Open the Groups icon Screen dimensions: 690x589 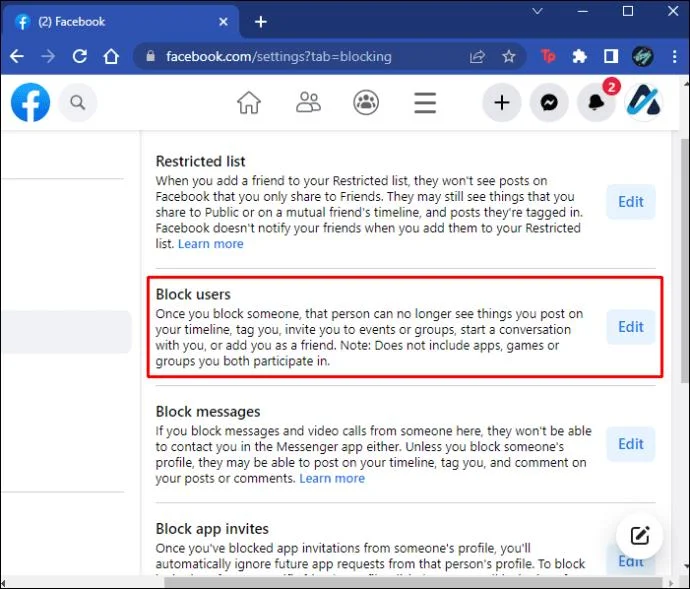[366, 103]
